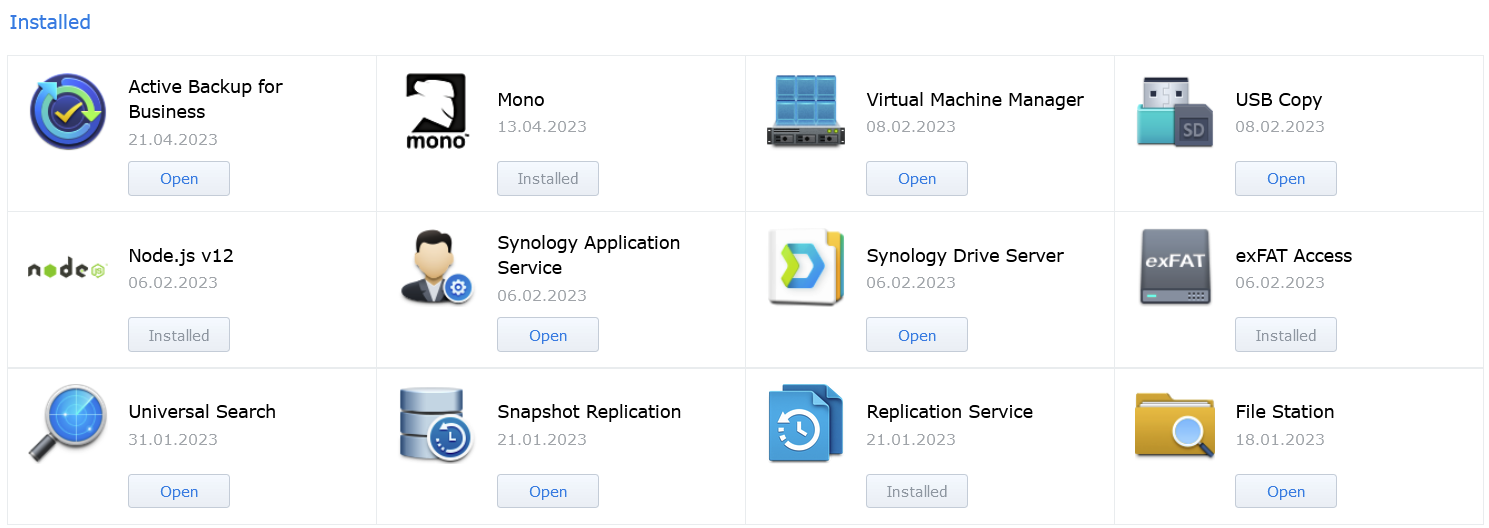The image size is (1489, 528).
Task: Click the Virtual Machine Manager icon
Action: click(806, 111)
